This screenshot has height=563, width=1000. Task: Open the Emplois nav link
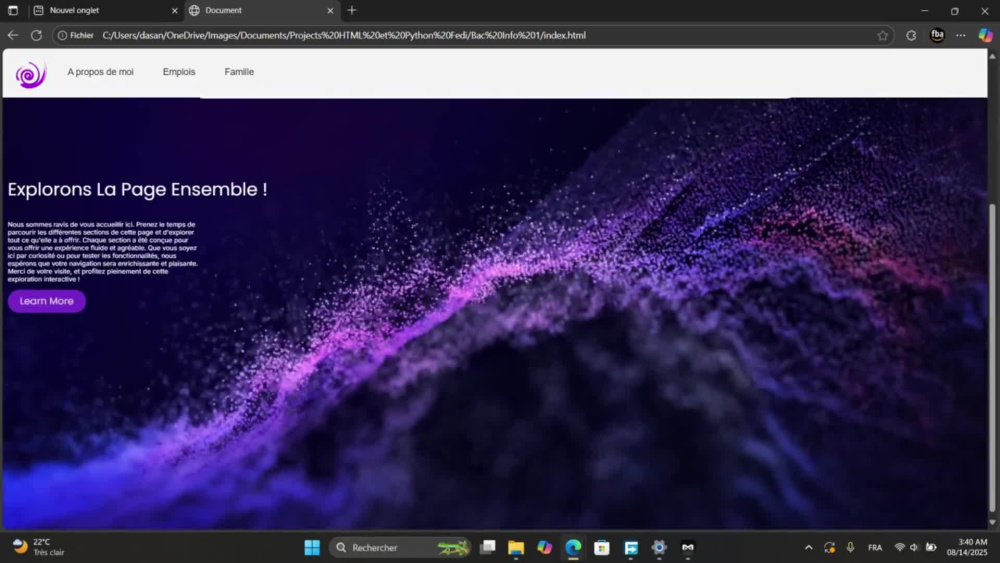[x=179, y=72]
